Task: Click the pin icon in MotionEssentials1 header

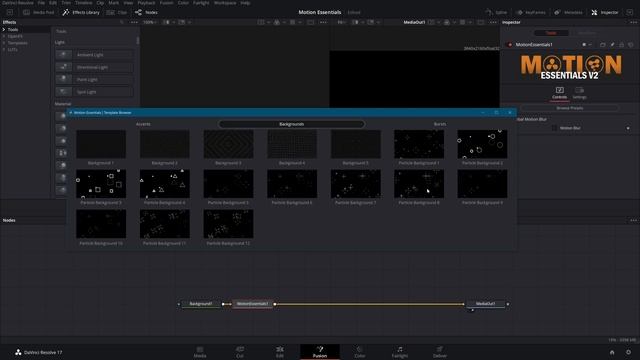Action: (612, 44)
